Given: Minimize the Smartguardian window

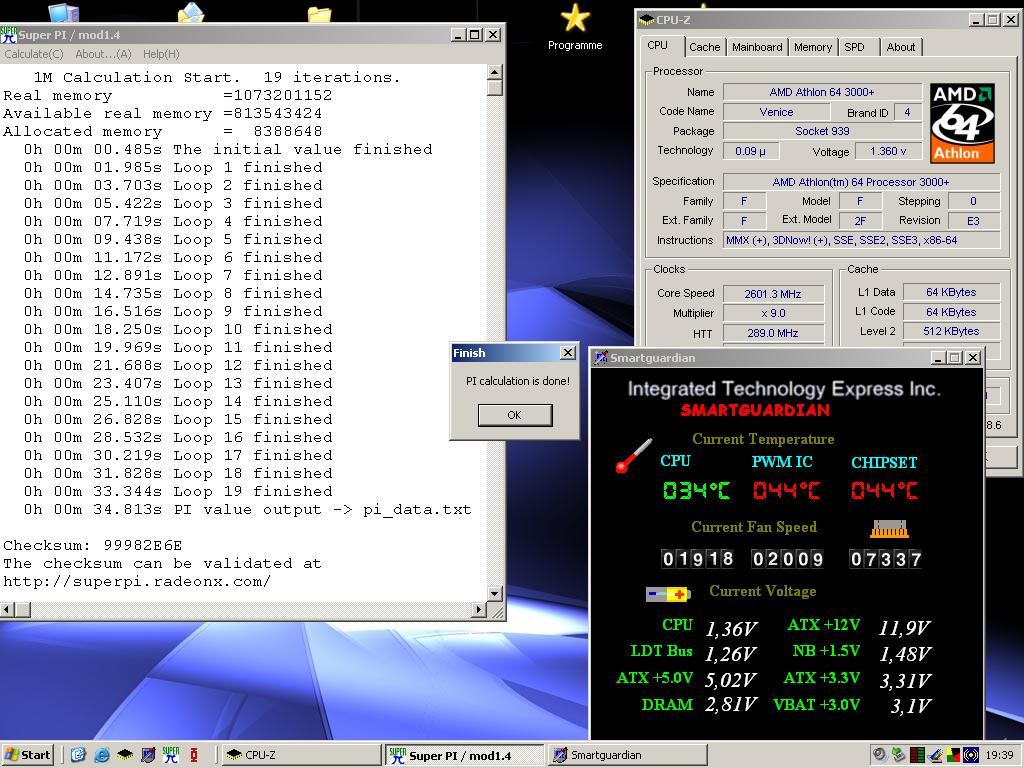Looking at the screenshot, I should click(938, 358).
